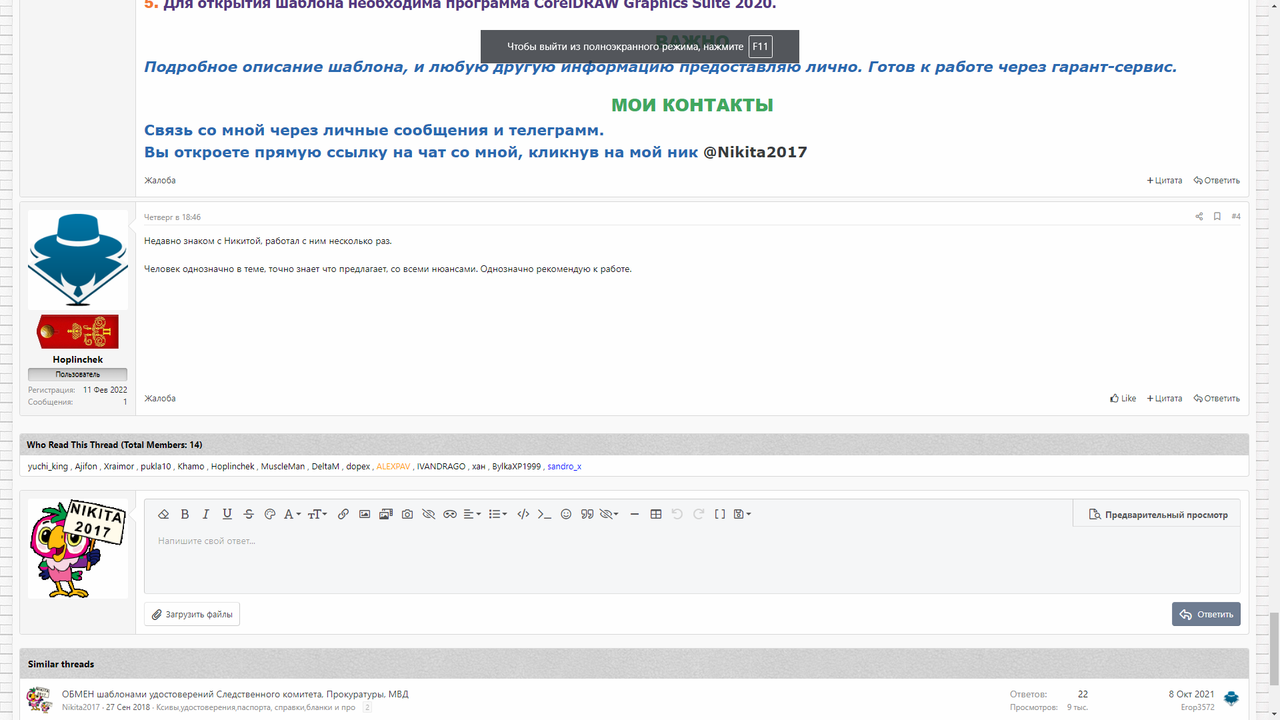Toggle bold formatting in reply editor
Viewport: 1280px width, 720px height.
point(185,514)
